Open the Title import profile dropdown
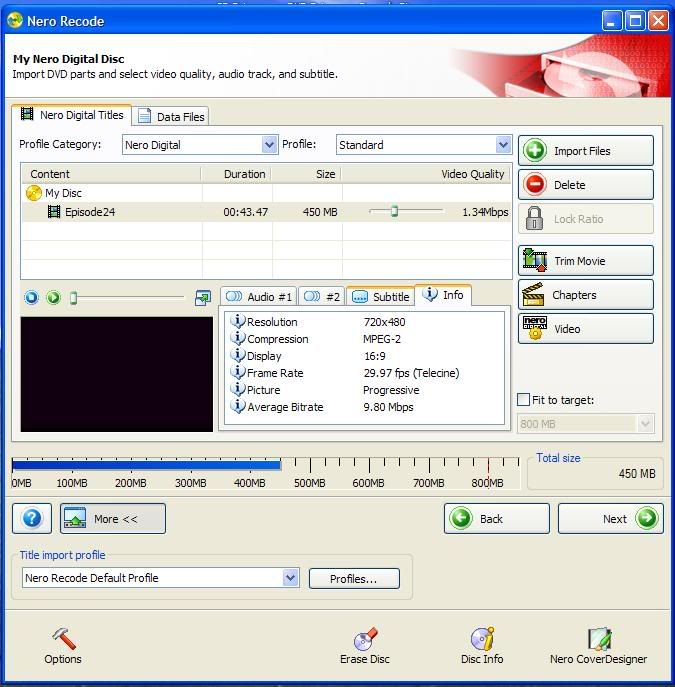 pyautogui.click(x=290, y=578)
